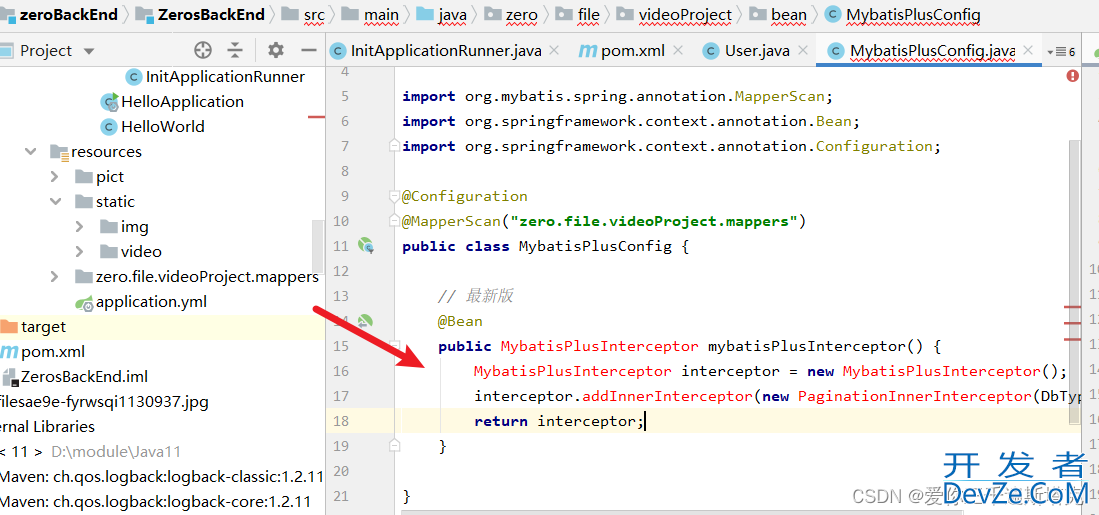Close the pom.xml tab
1099x515 pixels.
[678, 50]
